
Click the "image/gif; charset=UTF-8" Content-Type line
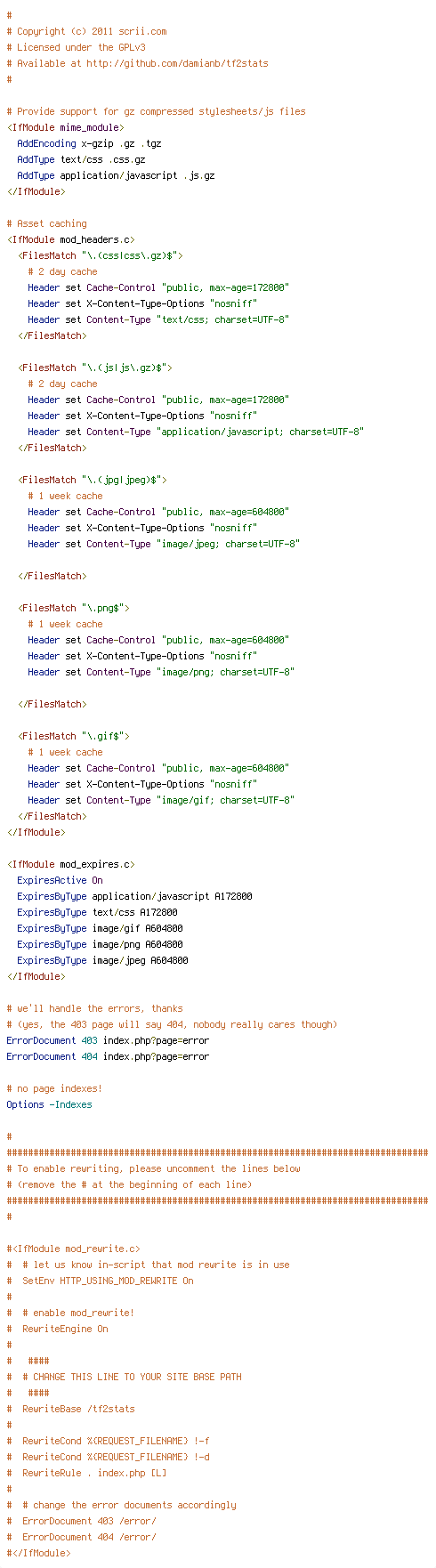[161, 800]
